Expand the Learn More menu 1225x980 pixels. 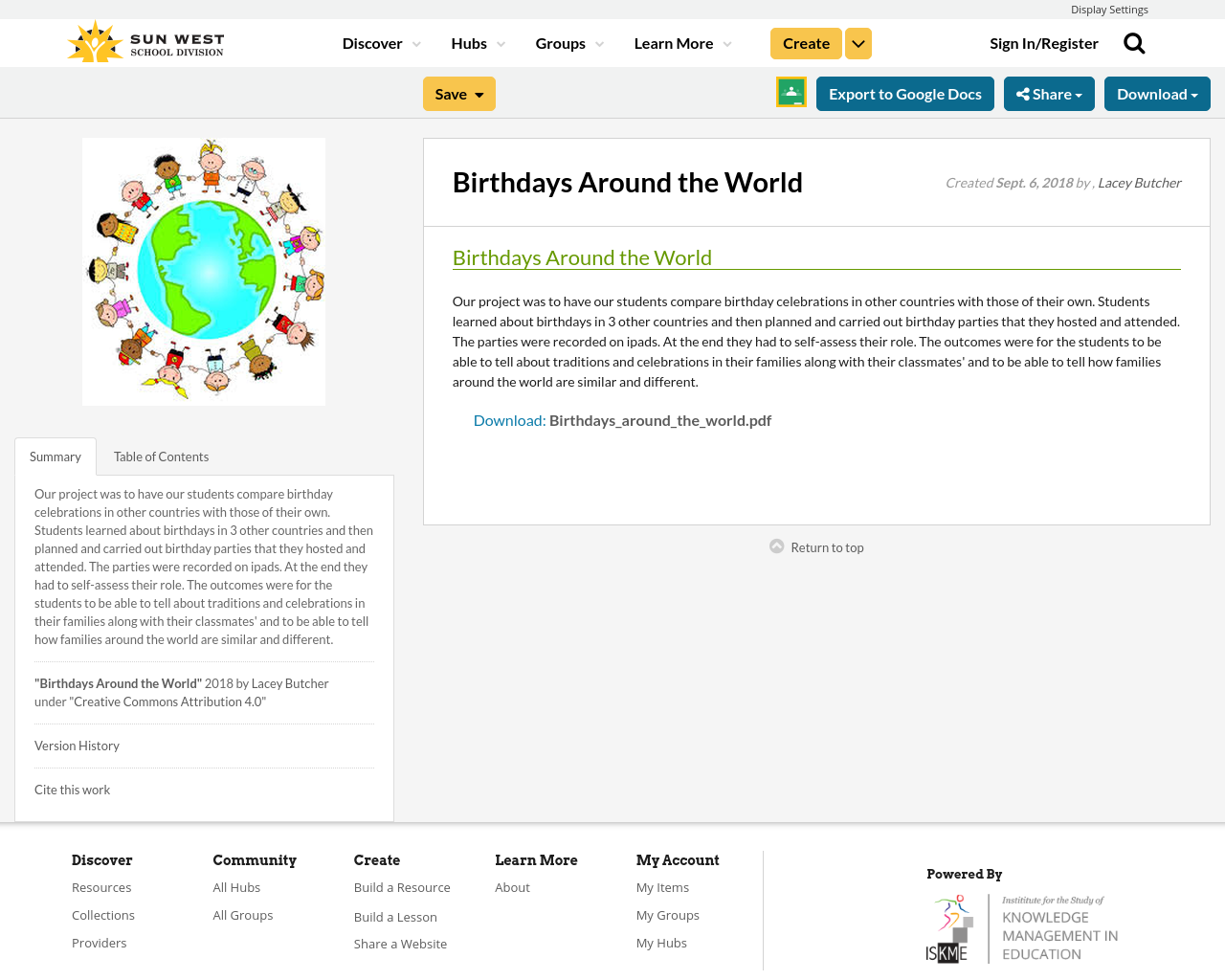click(681, 41)
